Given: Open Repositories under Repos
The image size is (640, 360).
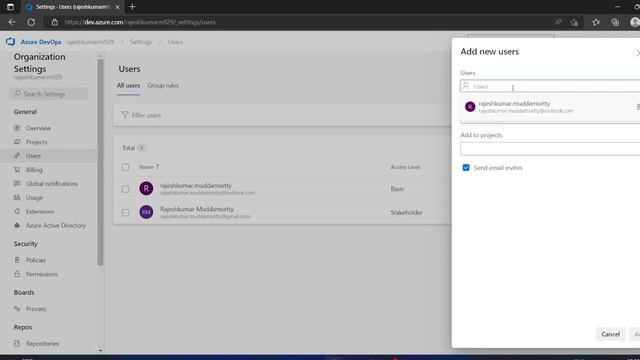Looking at the screenshot, I should pyautogui.click(x=42, y=343).
